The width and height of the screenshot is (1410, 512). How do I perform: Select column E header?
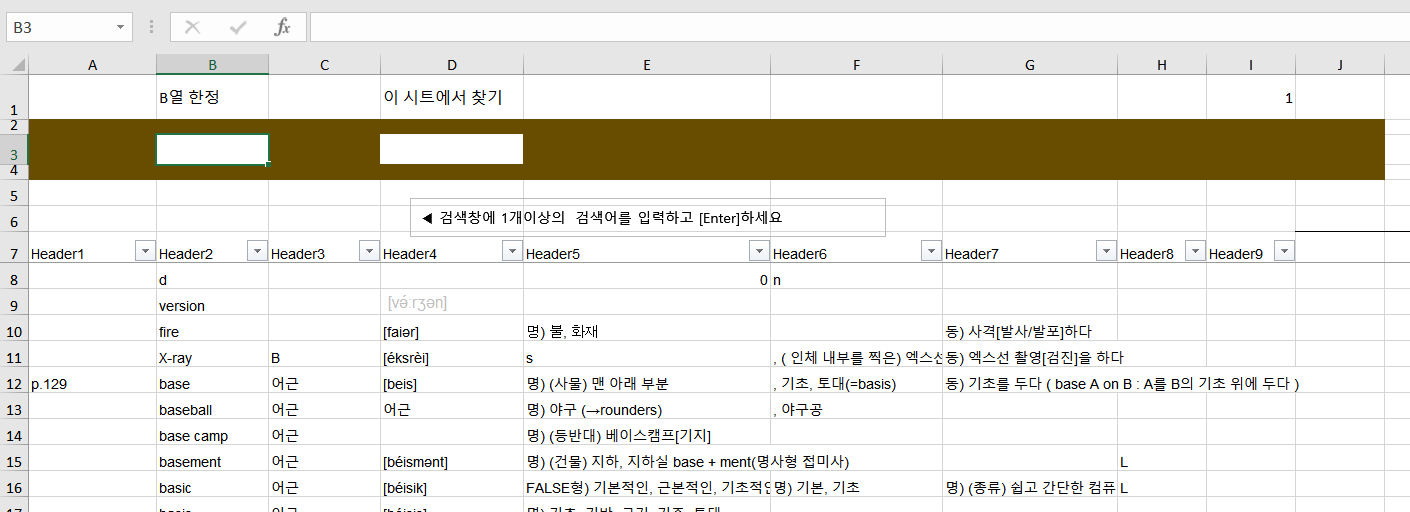click(x=647, y=65)
